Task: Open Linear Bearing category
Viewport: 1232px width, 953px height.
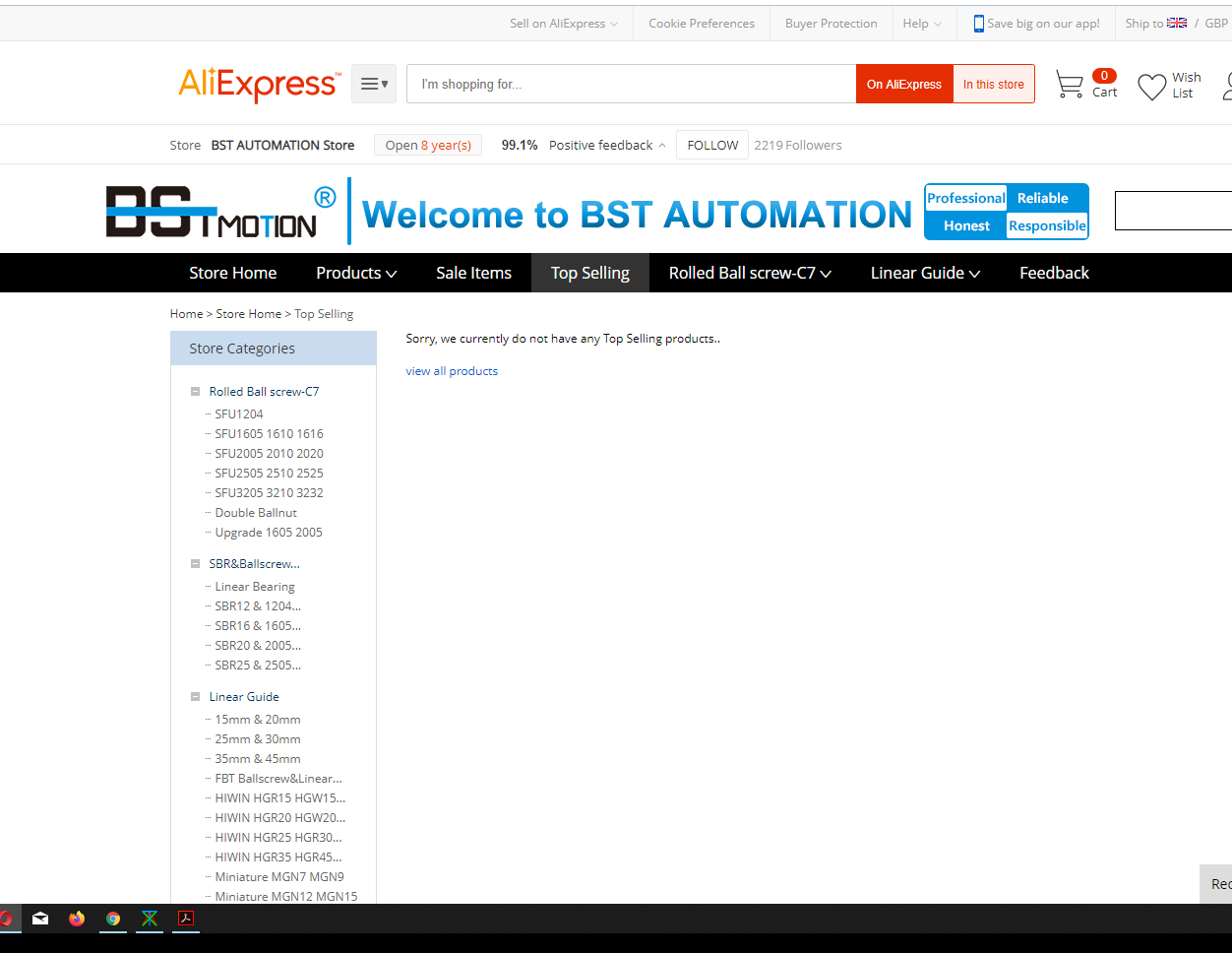Action: [x=255, y=587]
